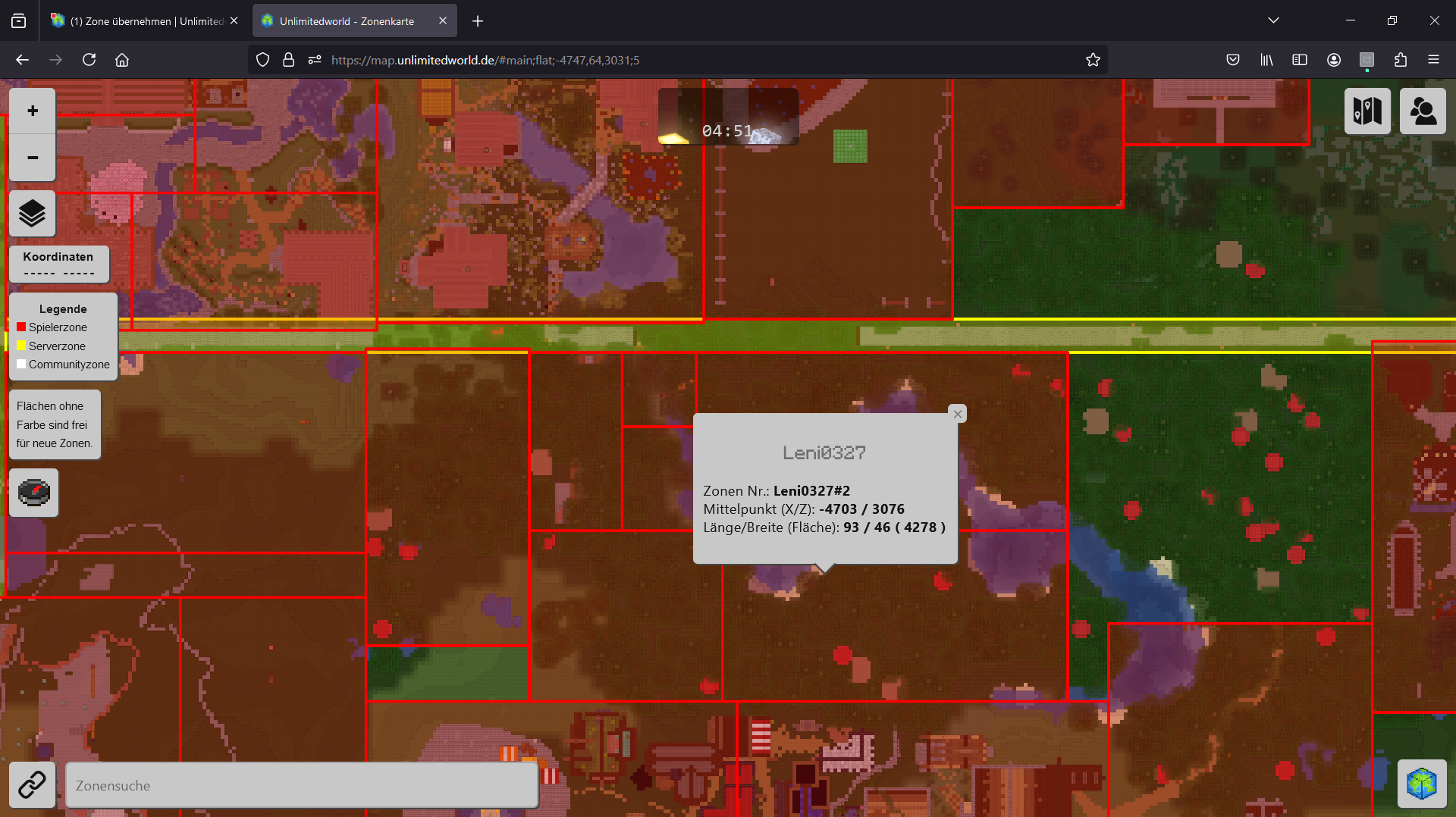Click the red Spielerzone legend swatch

(21, 327)
